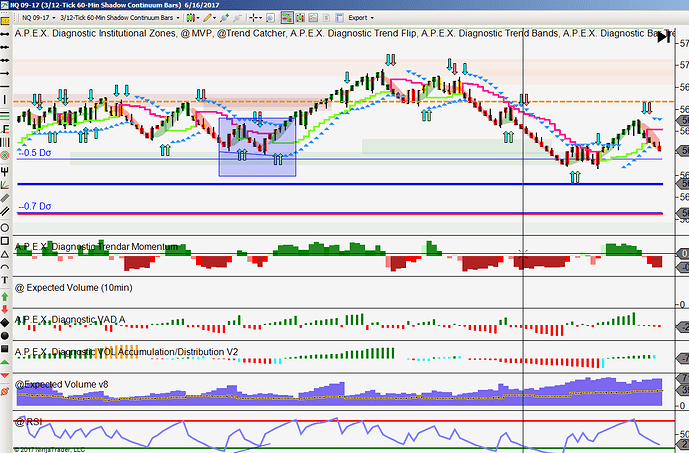689x453 pixels.
Task: Select the Andrews Pitchfork tool
Action: (x=5, y=172)
